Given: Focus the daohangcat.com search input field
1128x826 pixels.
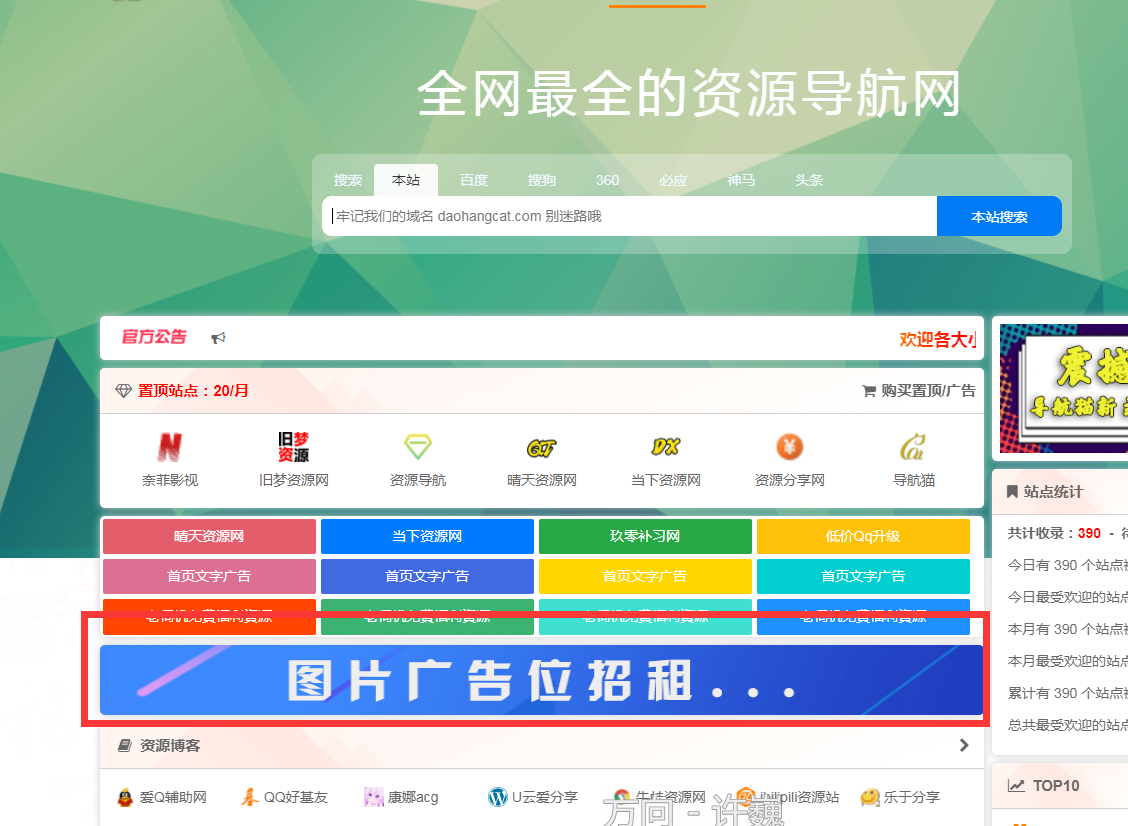Looking at the screenshot, I should click(x=628, y=216).
